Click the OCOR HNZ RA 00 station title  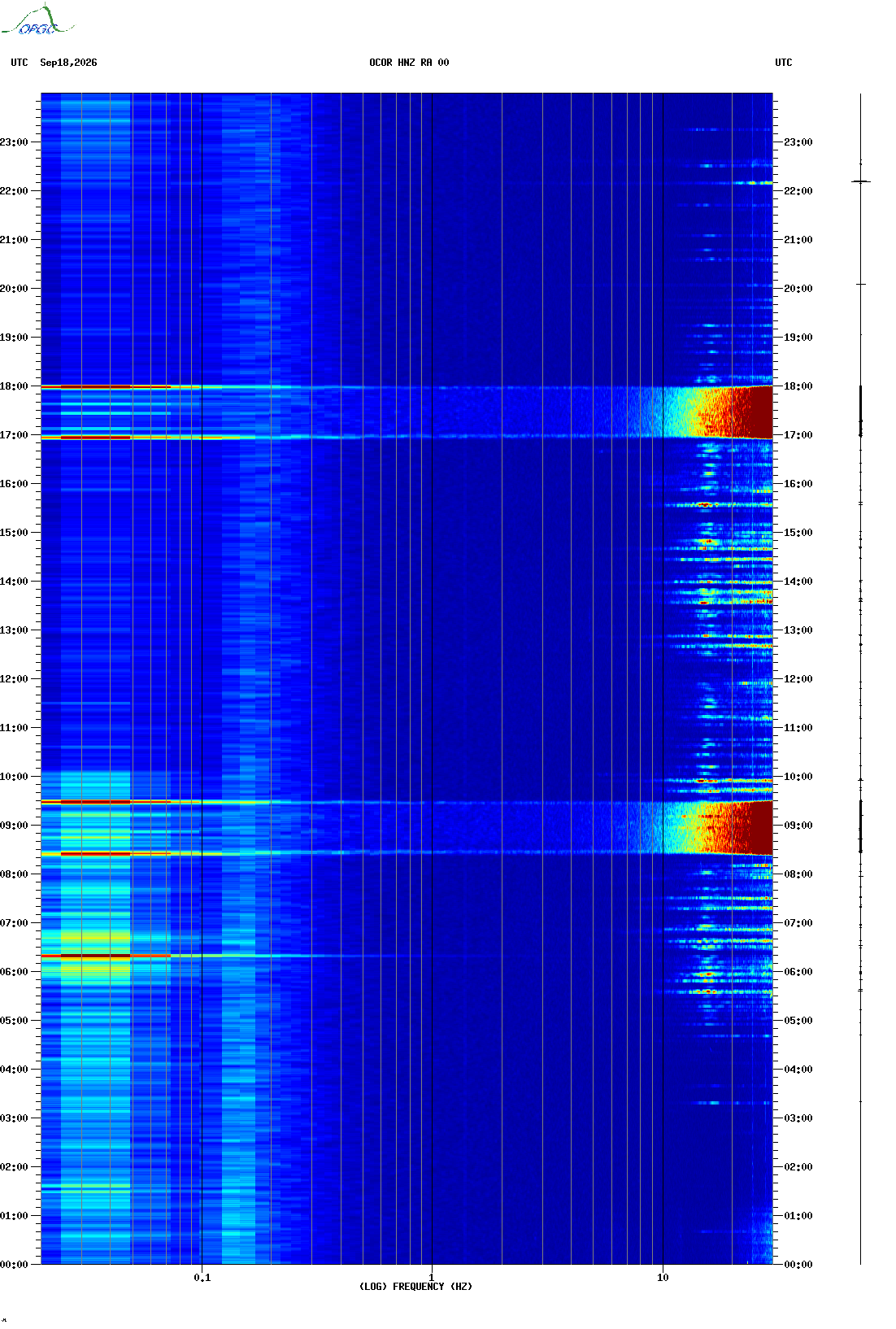409,63
